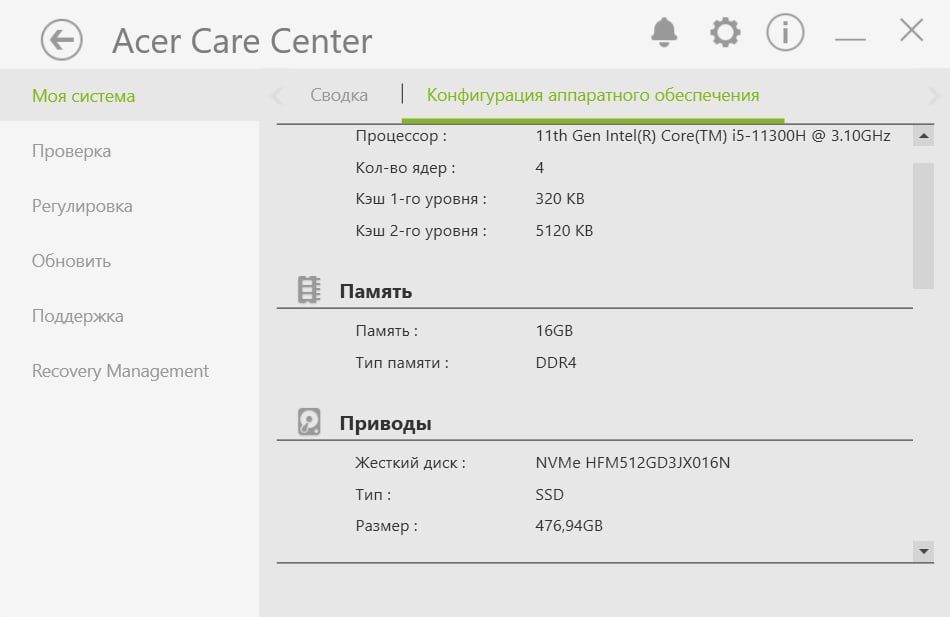Click the scrollbar up arrow
950x617 pixels.
click(x=923, y=136)
